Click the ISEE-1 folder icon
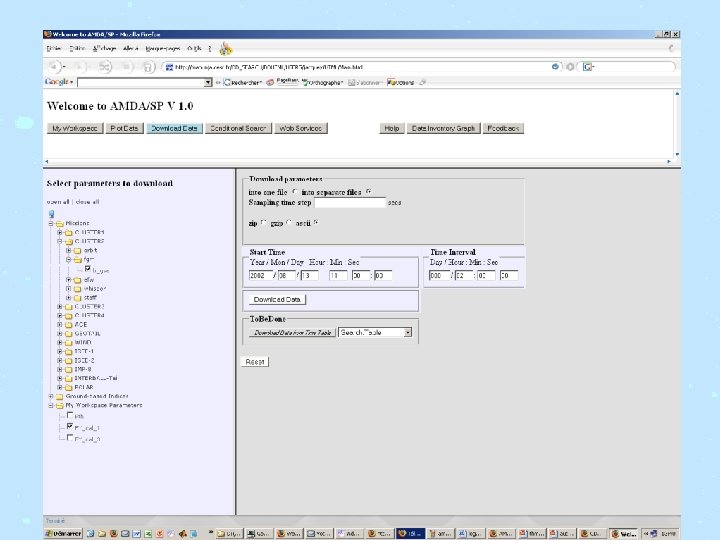Image resolution: width=720 pixels, height=540 pixels. pyautogui.click(x=69, y=352)
